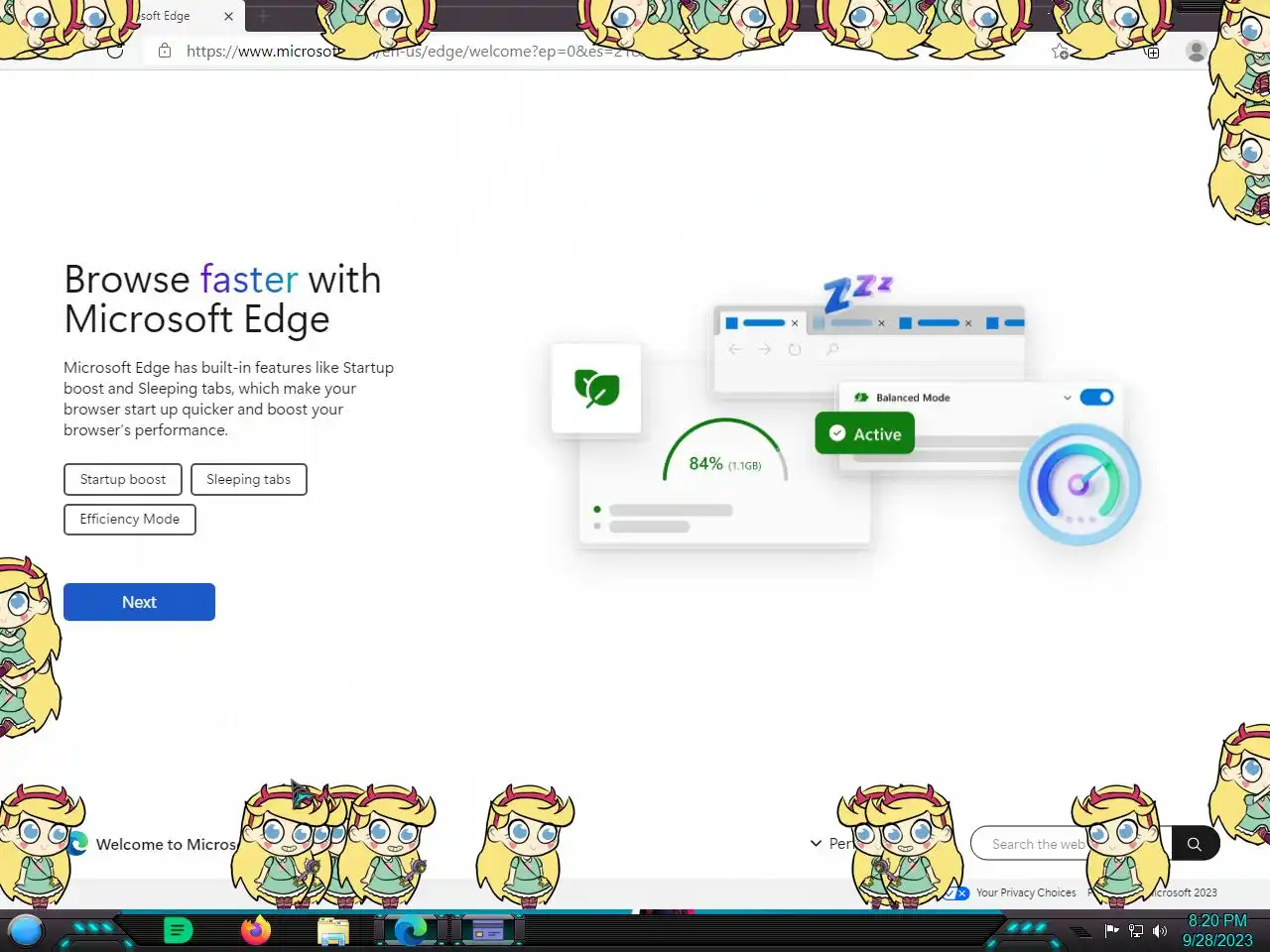The image size is (1270, 952).
Task: Select the Efficiency Mode option
Action: pos(130,519)
